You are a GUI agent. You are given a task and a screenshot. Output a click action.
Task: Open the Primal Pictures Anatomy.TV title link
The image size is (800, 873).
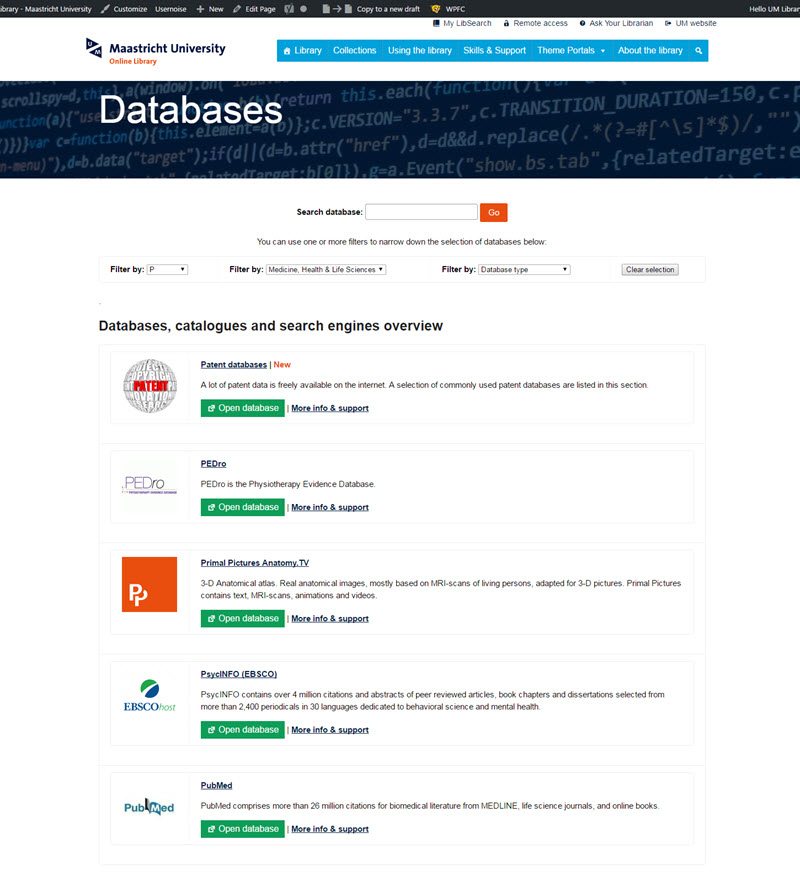coord(254,563)
